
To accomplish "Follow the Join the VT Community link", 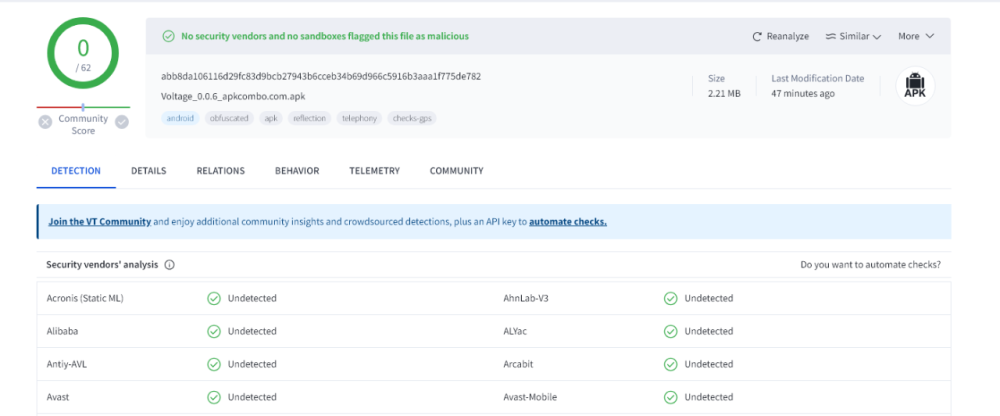I will 99,222.
